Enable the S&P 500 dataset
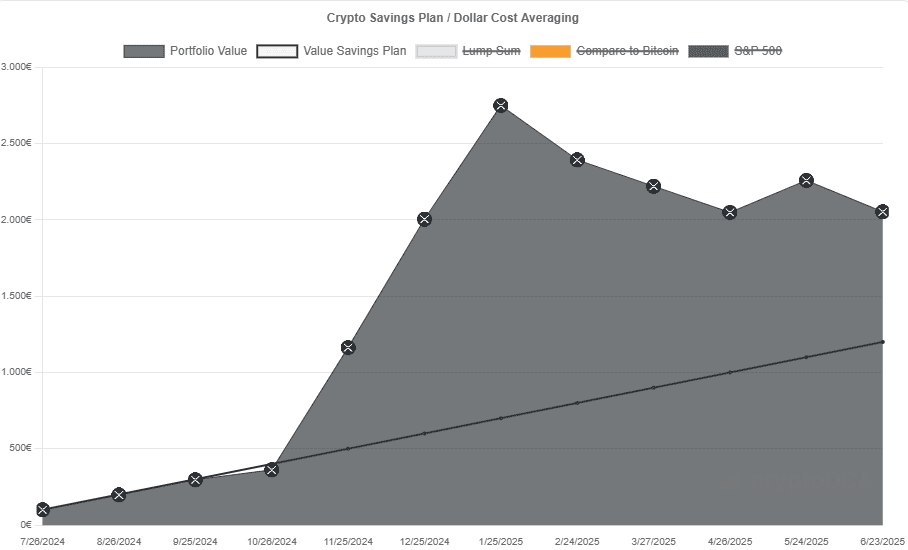Screen dimensions: 908x550 735,51
